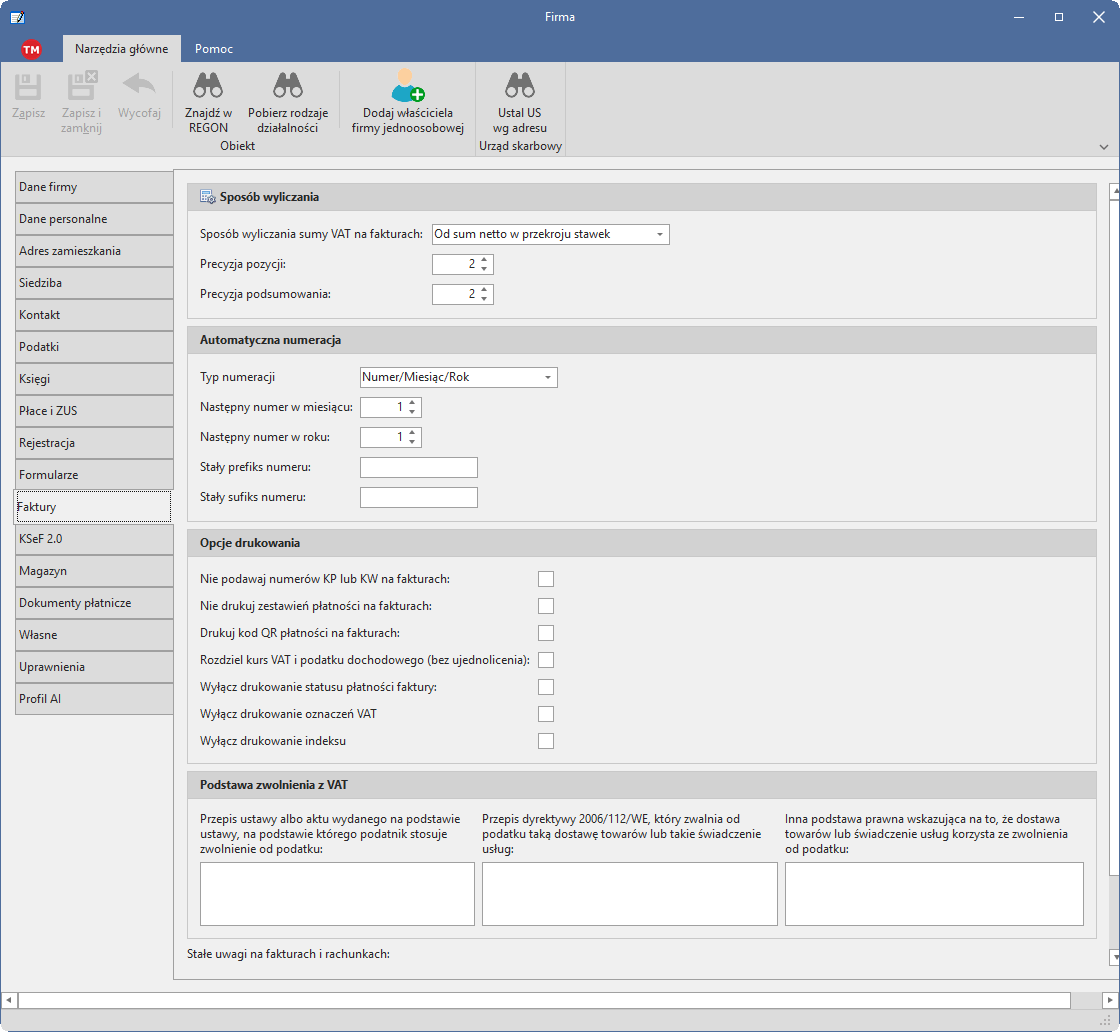Decrease 'Następny numer w roku' value
Viewport: 1120px width, 1032px height.
pos(412,441)
